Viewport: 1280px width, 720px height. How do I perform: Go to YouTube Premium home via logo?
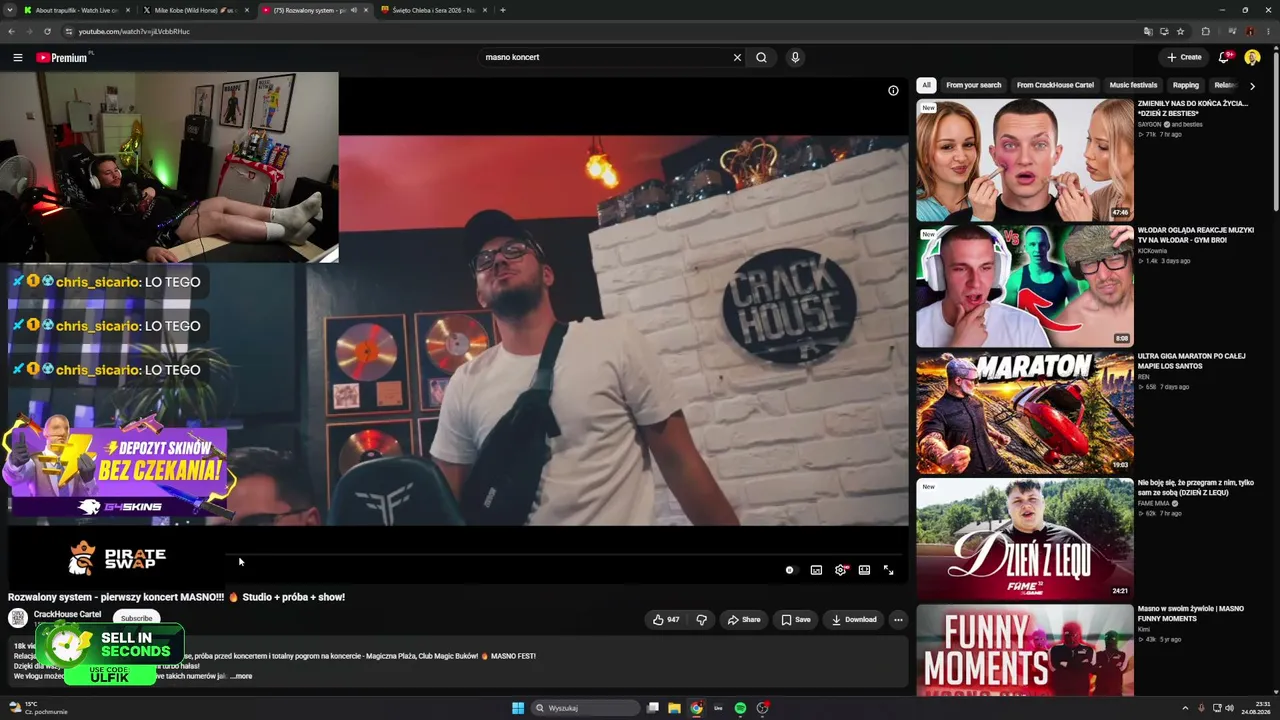coord(62,57)
